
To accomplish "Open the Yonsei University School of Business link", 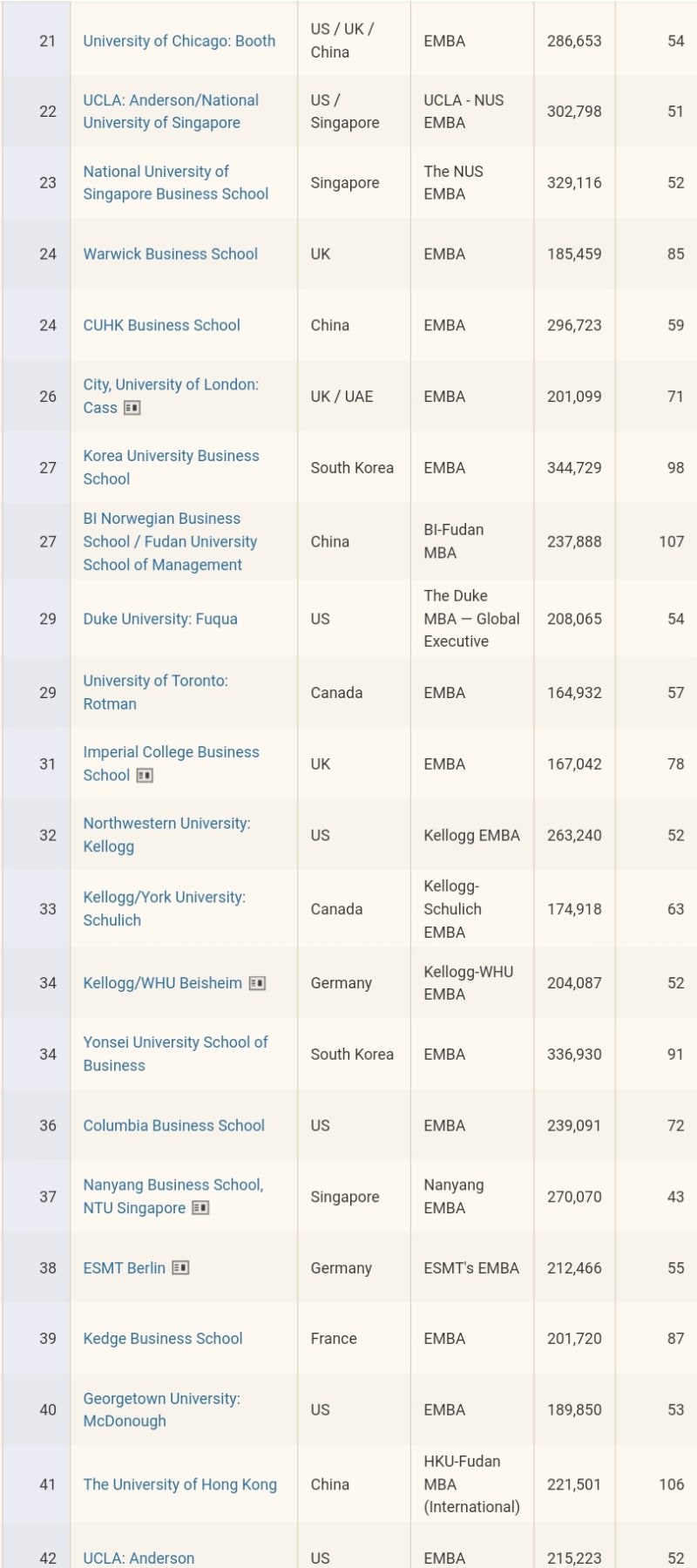I will (x=175, y=1054).
